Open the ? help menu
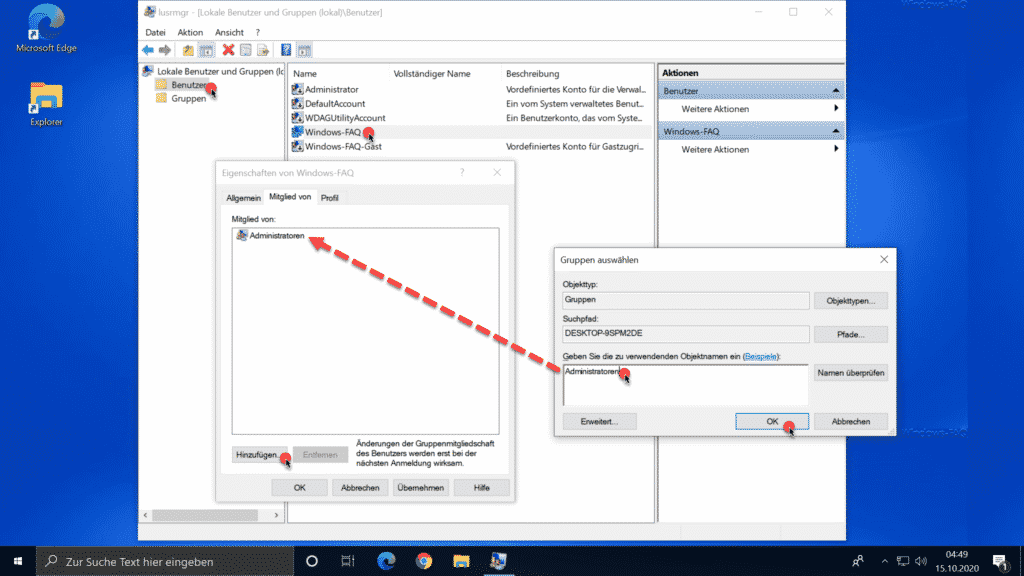The image size is (1024, 576). click(257, 32)
